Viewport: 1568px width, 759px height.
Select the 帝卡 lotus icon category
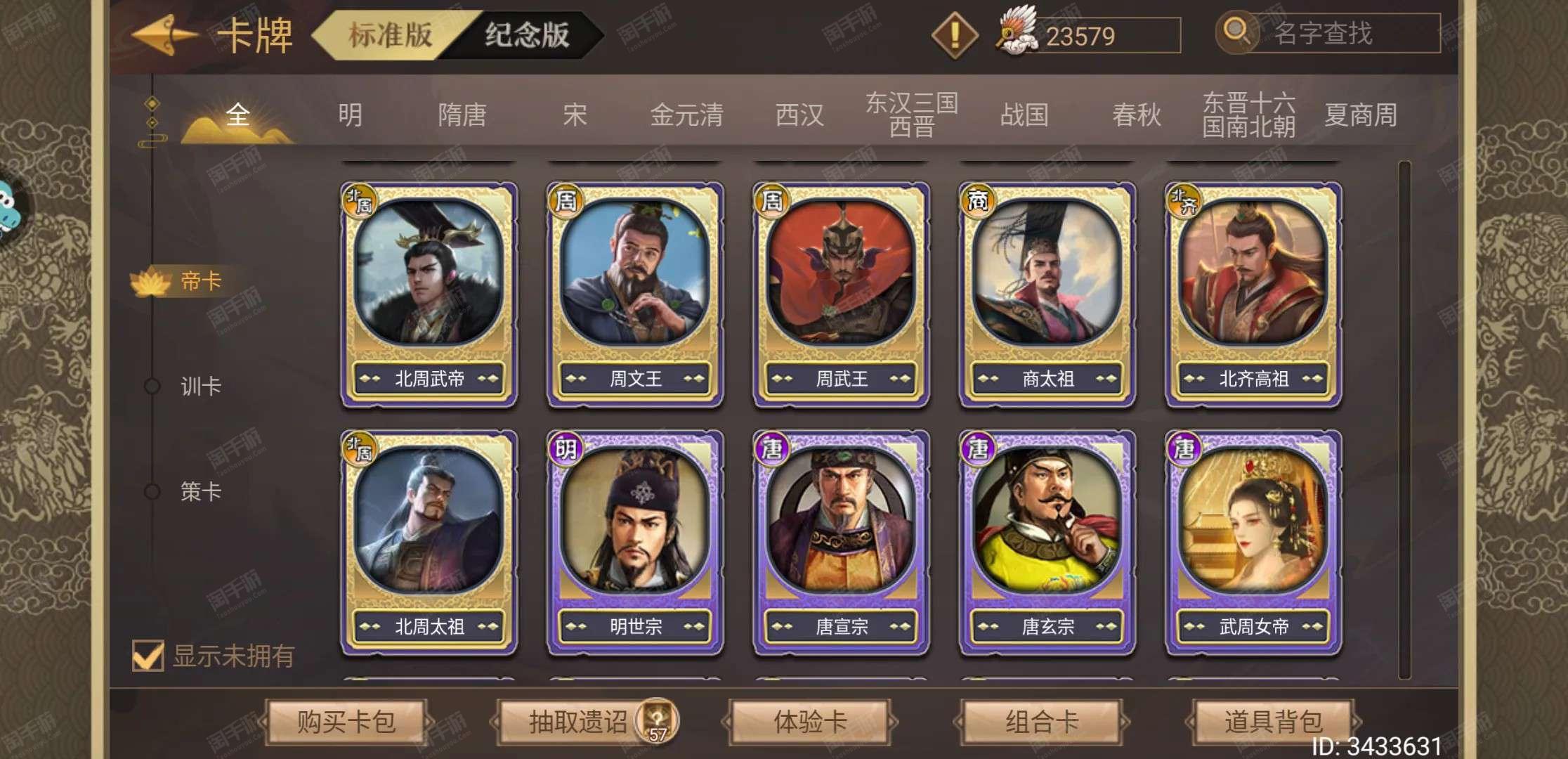(151, 281)
